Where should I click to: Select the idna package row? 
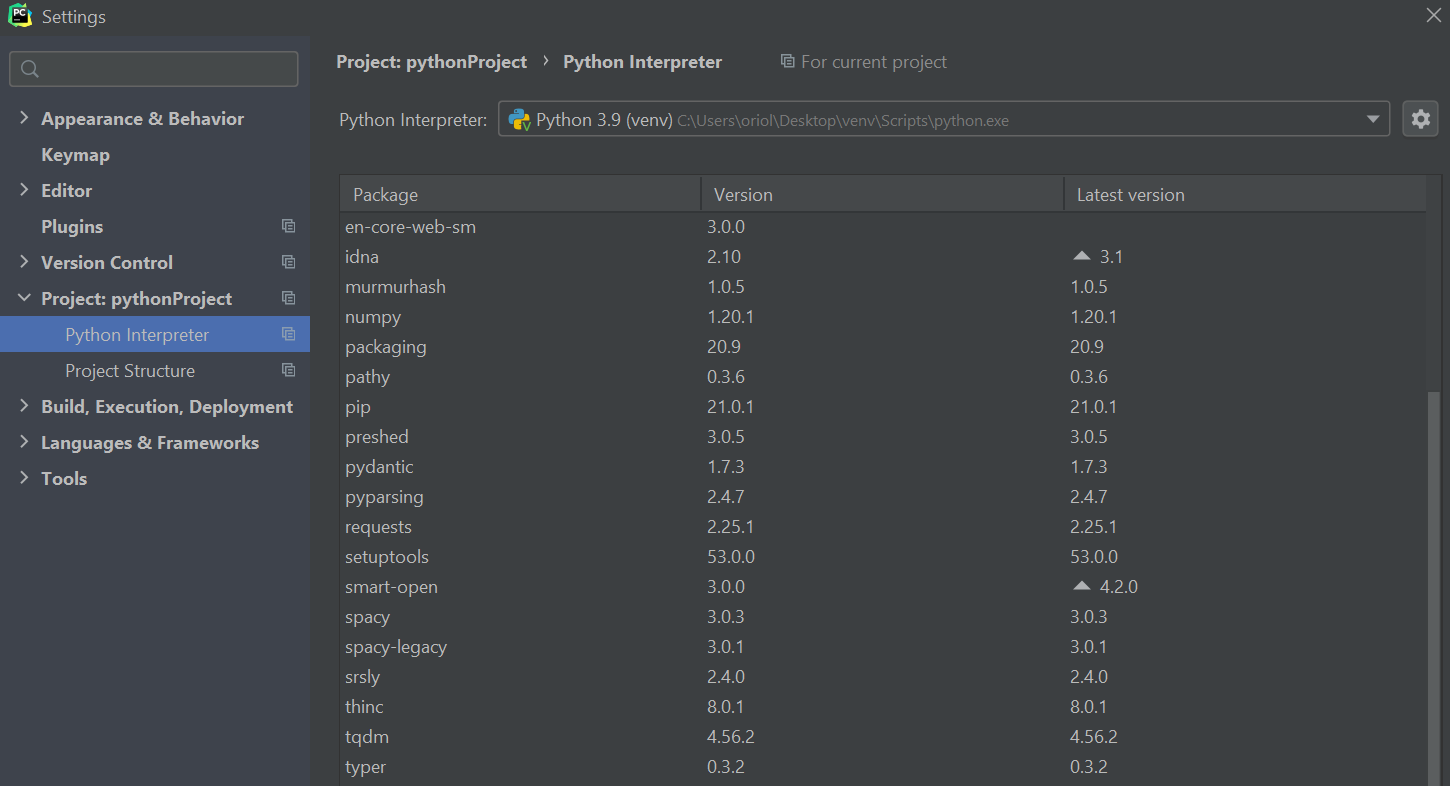pyautogui.click(x=883, y=257)
